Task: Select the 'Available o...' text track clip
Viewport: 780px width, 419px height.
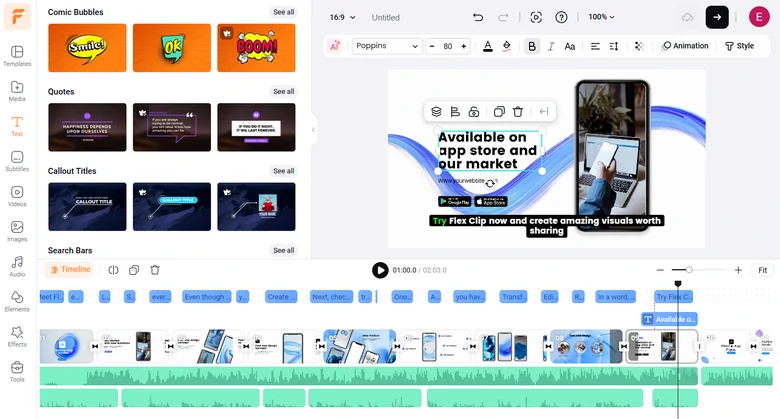Action: 669,319
